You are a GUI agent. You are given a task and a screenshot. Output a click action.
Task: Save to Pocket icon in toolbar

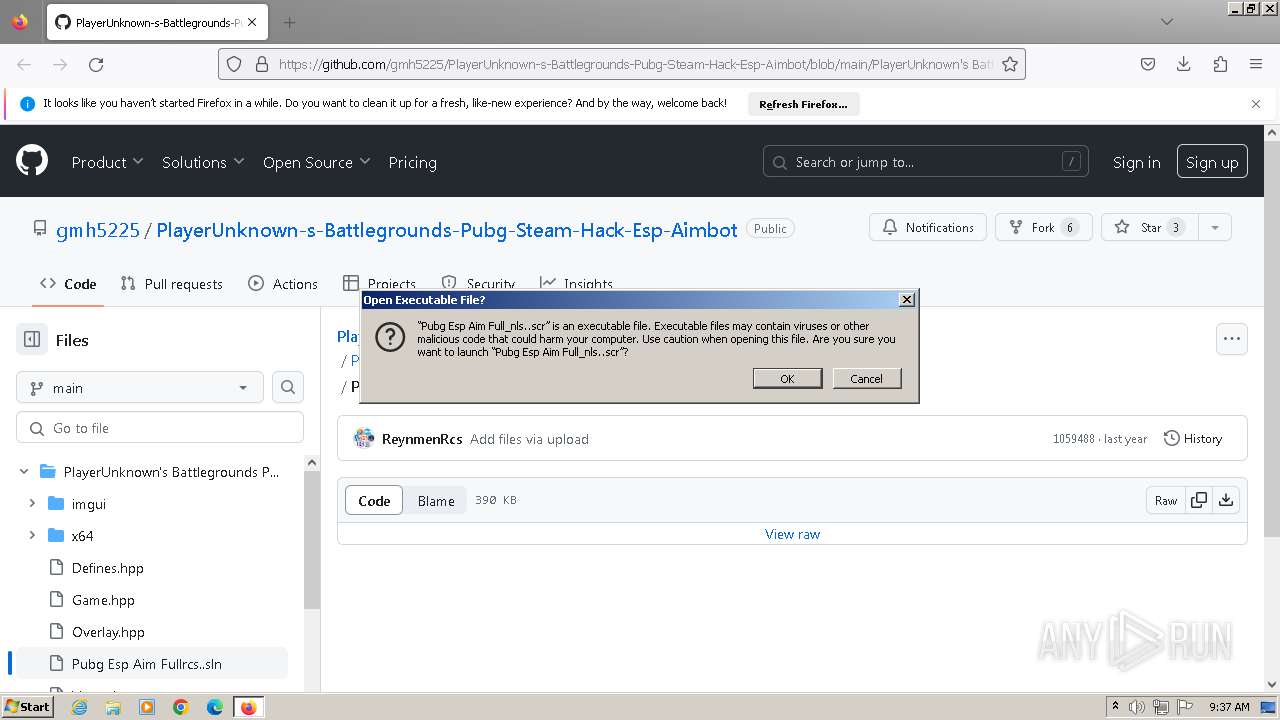tap(1148, 64)
